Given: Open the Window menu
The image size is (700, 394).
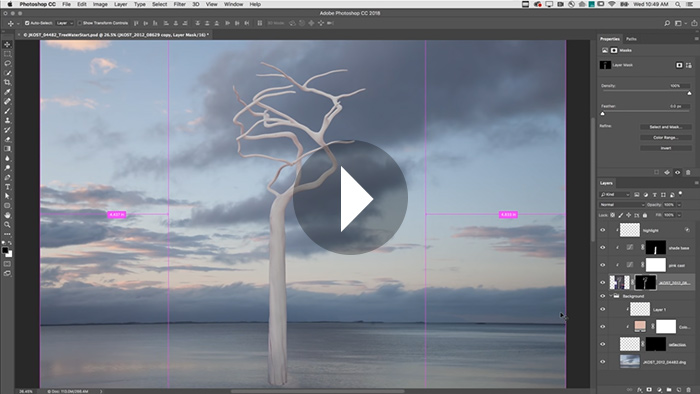Looking at the screenshot, I should 233,4.
